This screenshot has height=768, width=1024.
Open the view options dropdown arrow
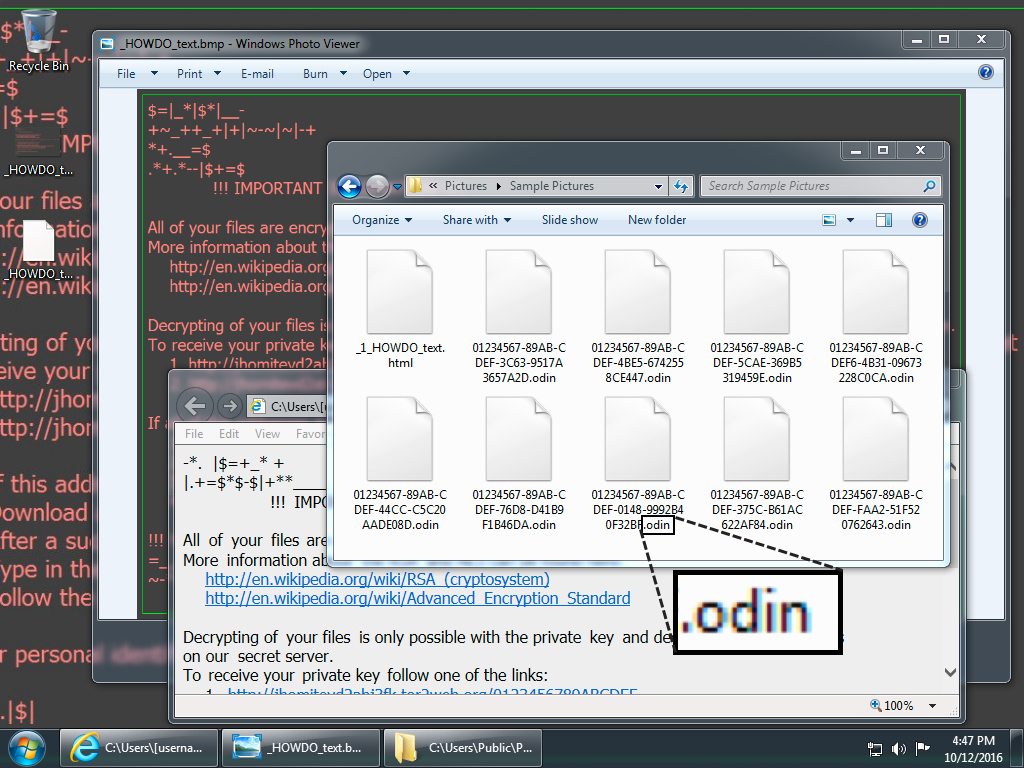click(850, 220)
